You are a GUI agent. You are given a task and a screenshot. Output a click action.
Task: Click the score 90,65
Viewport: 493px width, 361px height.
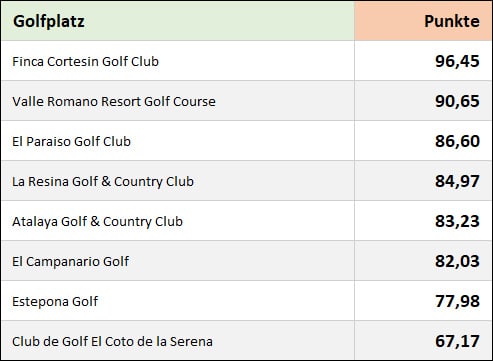coord(457,101)
